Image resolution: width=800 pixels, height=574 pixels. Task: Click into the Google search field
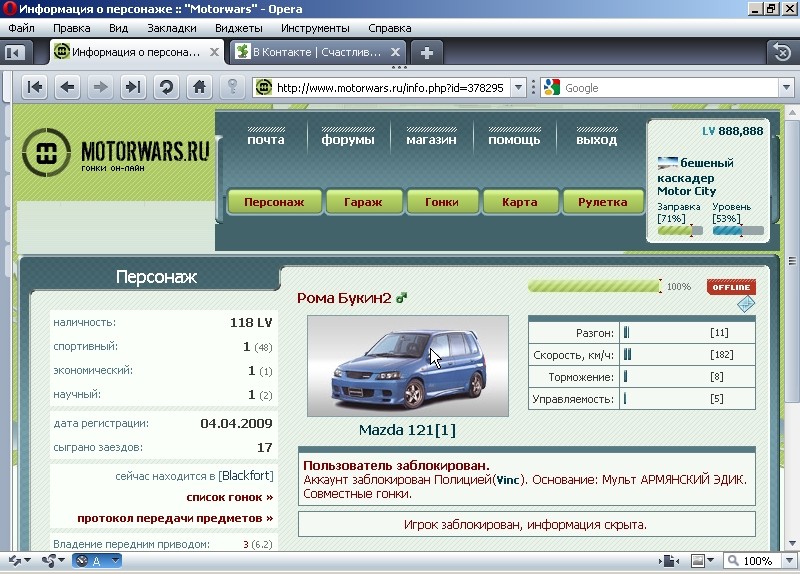coord(670,88)
